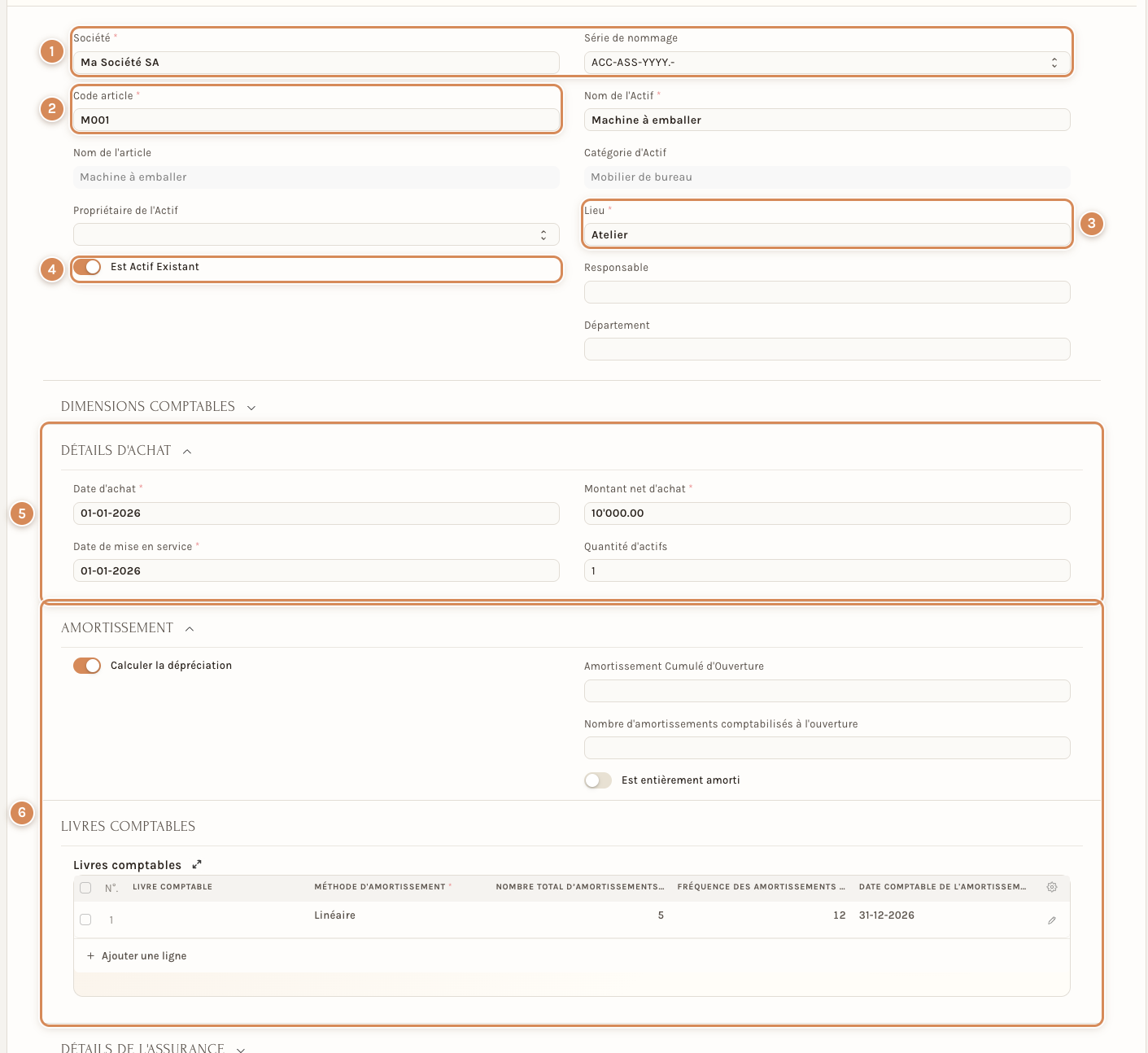Click the total depreciations value 5 cell
1148x1053 pixels.
pos(580,920)
